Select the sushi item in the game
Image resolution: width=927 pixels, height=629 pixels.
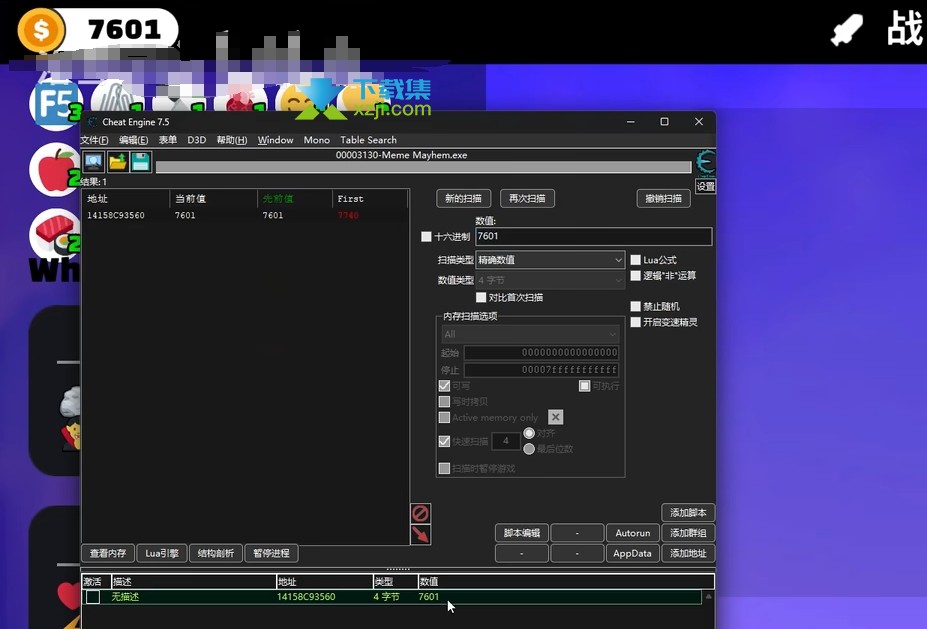point(55,234)
